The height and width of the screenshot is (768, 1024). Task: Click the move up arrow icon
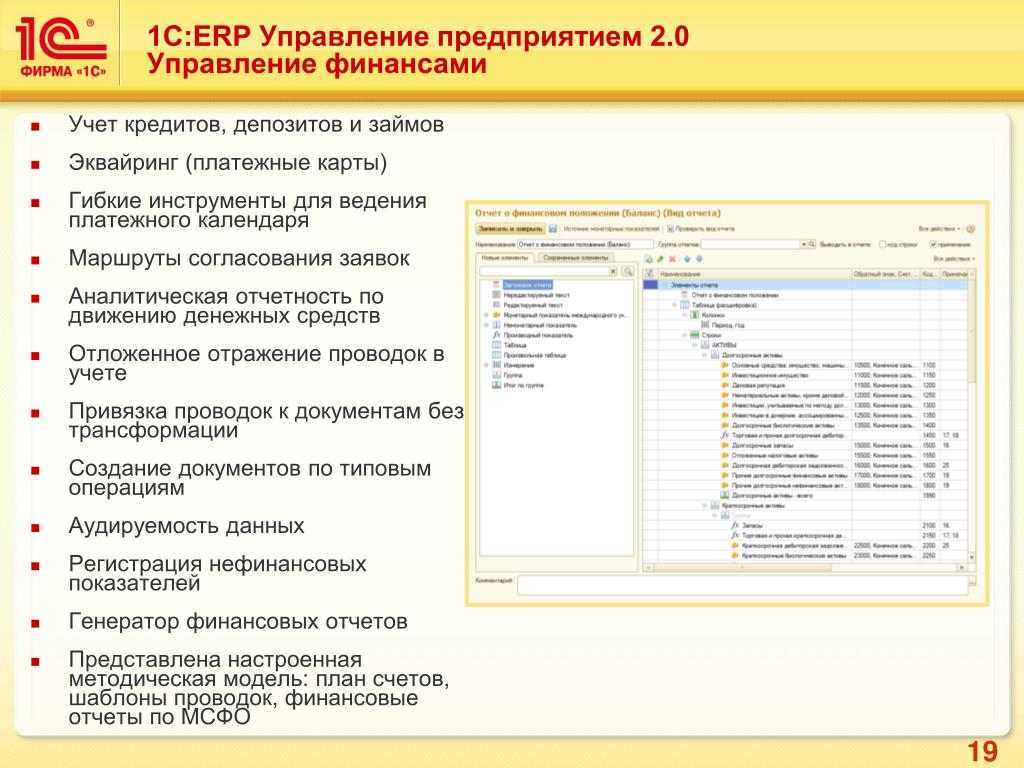[x=686, y=259]
